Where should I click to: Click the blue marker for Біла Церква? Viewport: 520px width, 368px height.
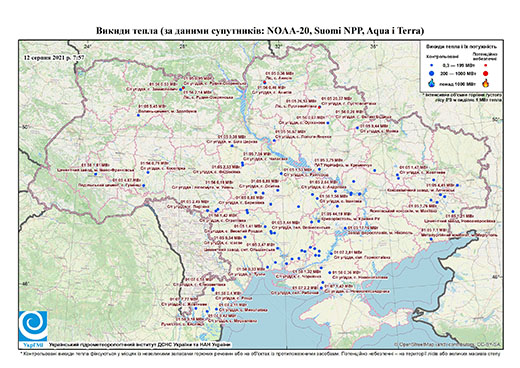(x=232, y=146)
